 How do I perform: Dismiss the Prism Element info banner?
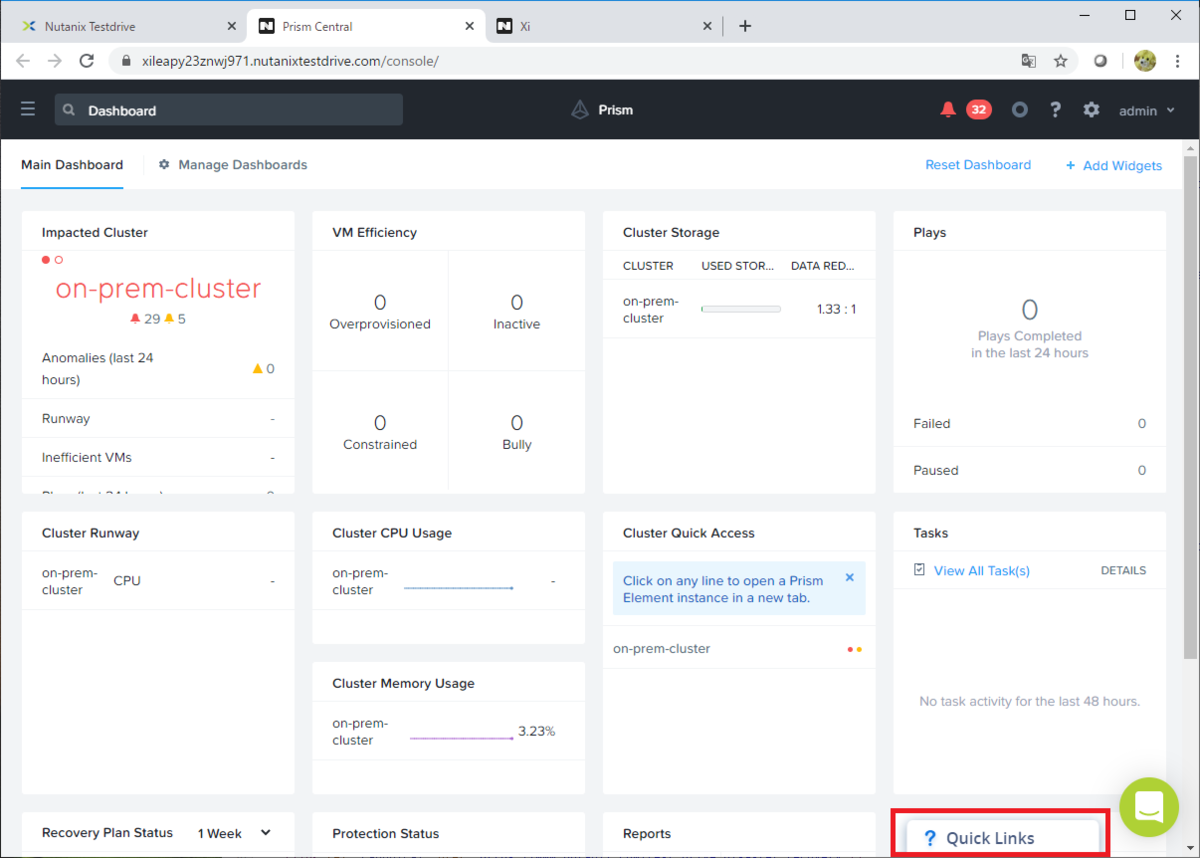click(x=850, y=577)
